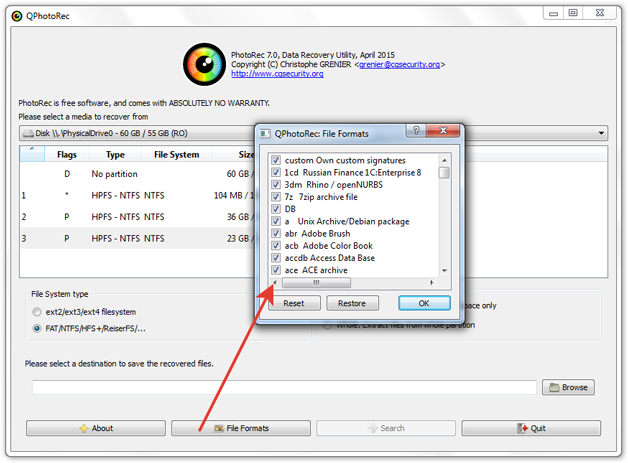Uncheck the Unix Archive/Debian package format
This screenshot has width=628, height=463.
point(276,221)
